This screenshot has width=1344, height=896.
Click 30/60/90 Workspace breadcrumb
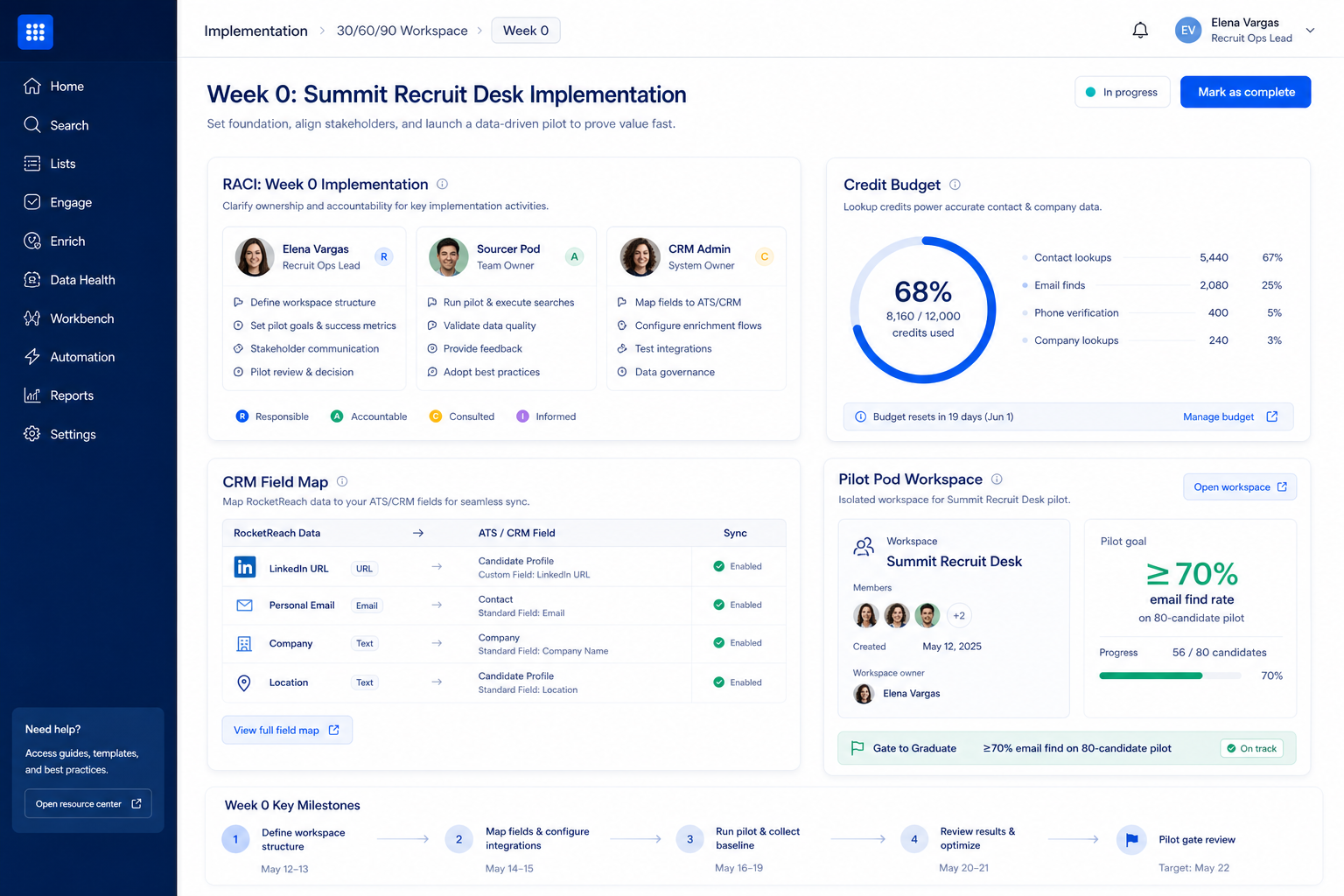pos(402,31)
